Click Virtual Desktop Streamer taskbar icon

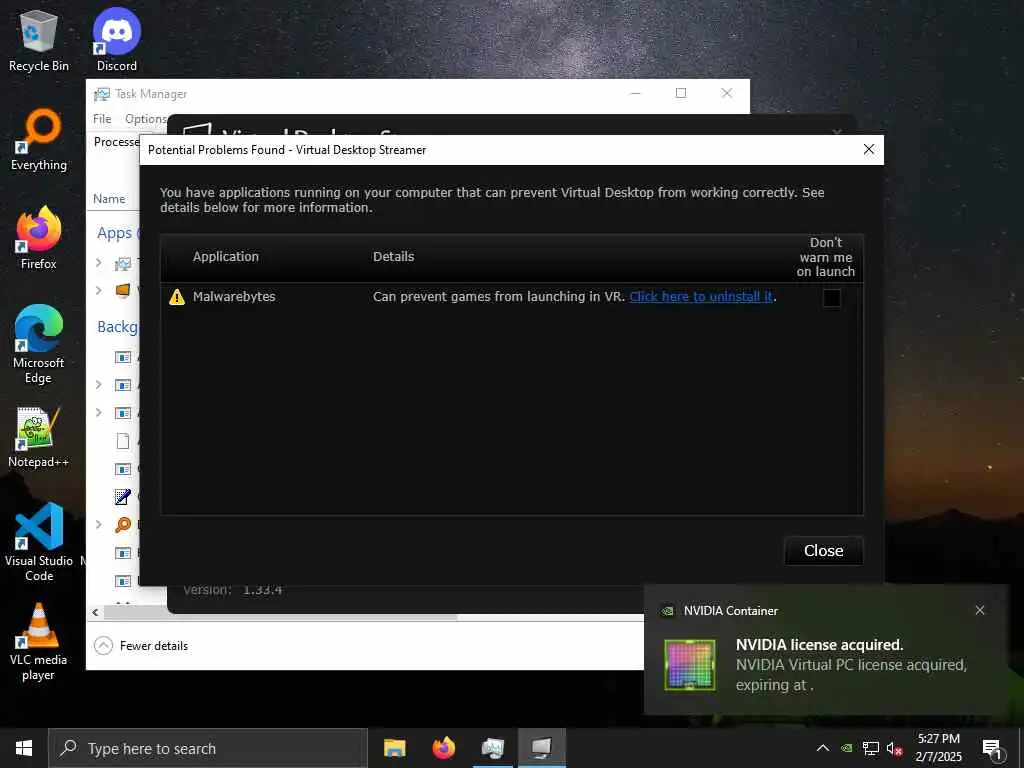541,748
